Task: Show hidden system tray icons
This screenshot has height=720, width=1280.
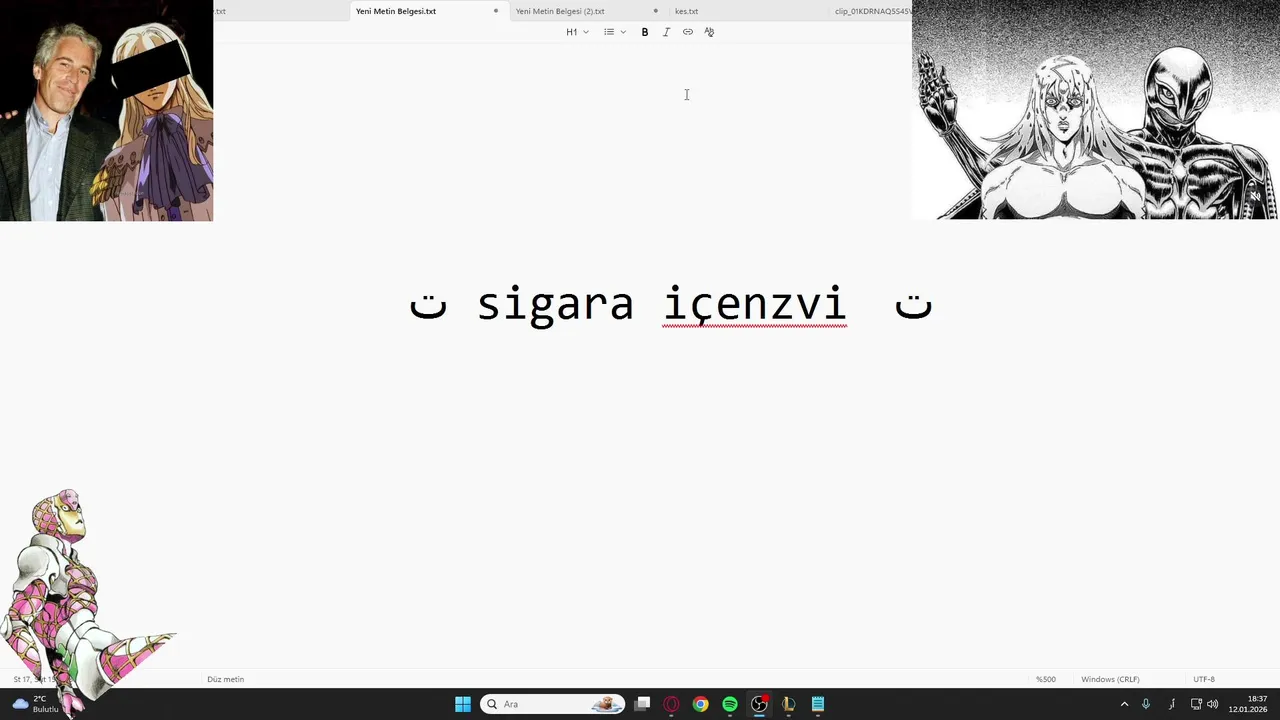Action: pos(1124,704)
